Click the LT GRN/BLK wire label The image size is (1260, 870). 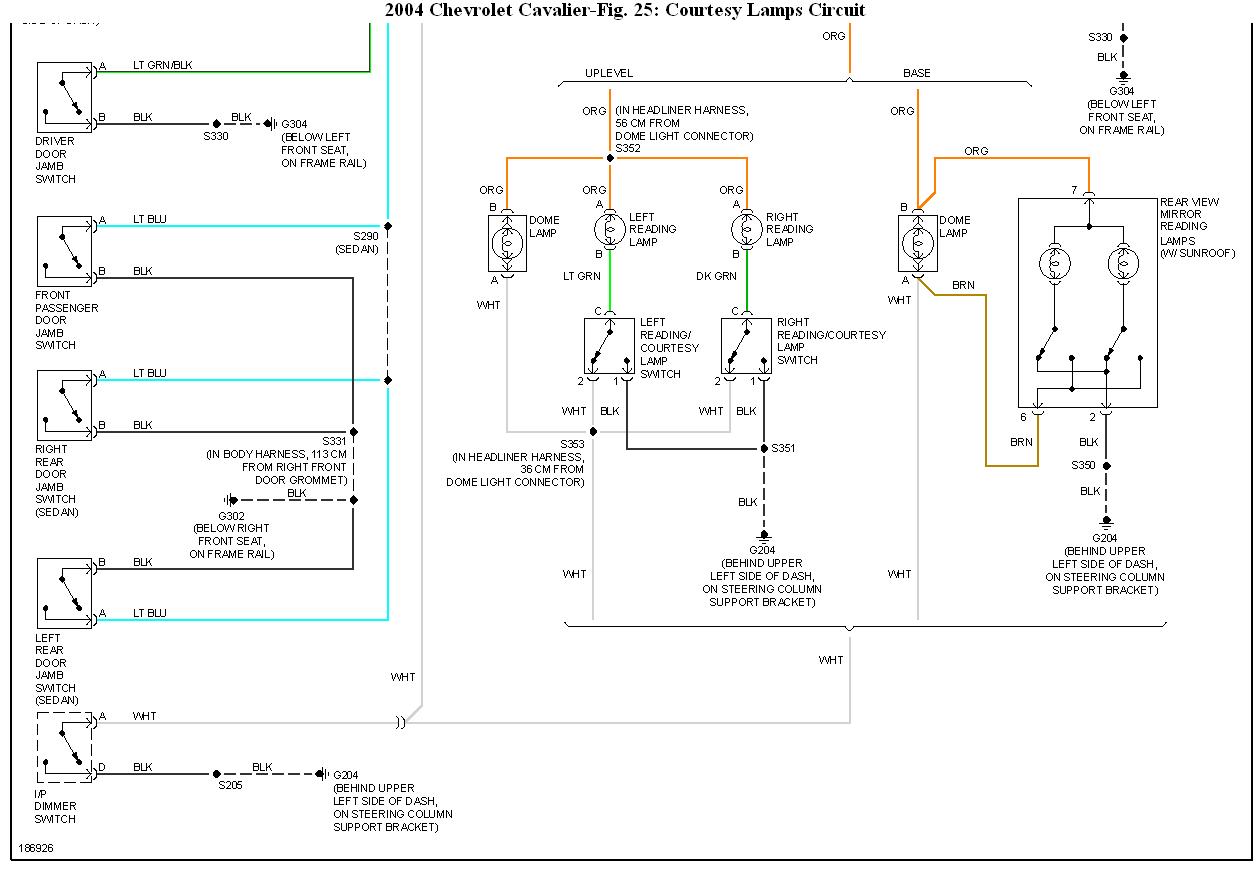163,65
